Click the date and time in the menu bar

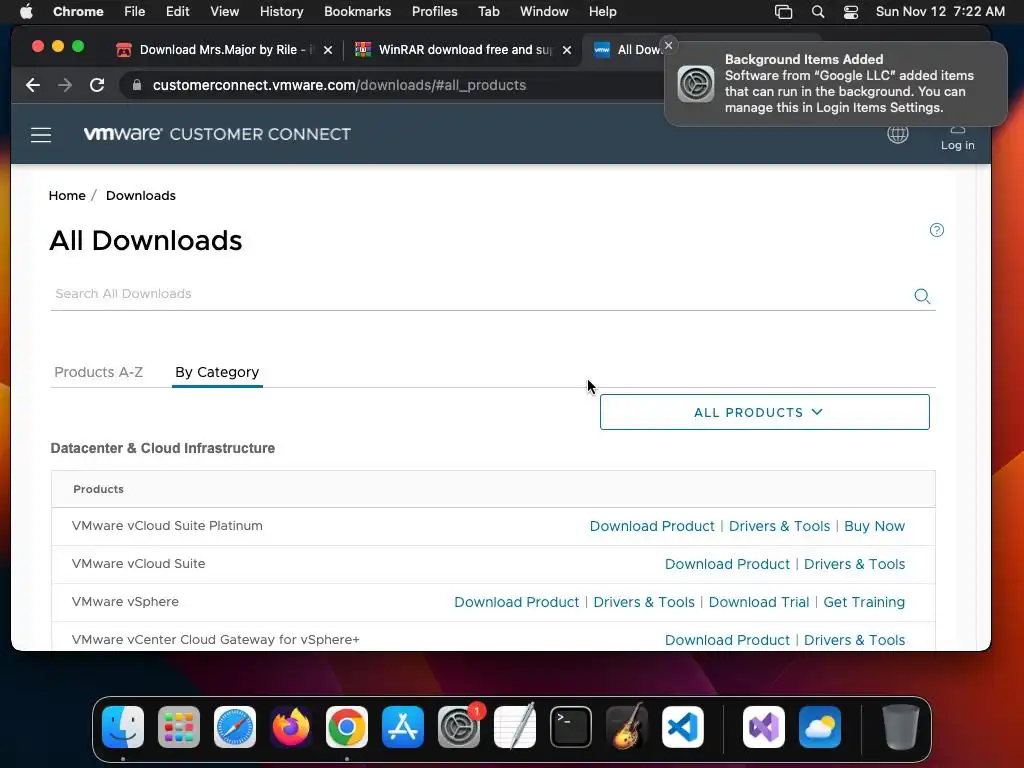(x=940, y=12)
